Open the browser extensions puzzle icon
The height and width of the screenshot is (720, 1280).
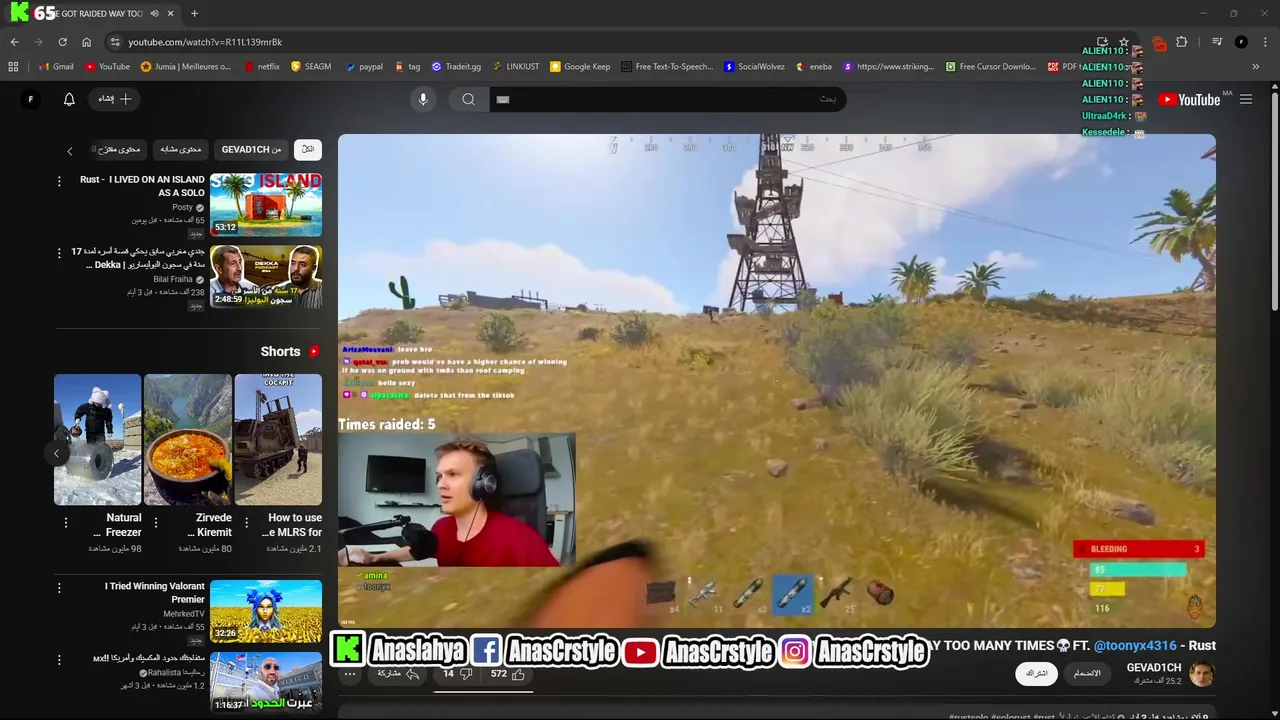click(x=1182, y=42)
